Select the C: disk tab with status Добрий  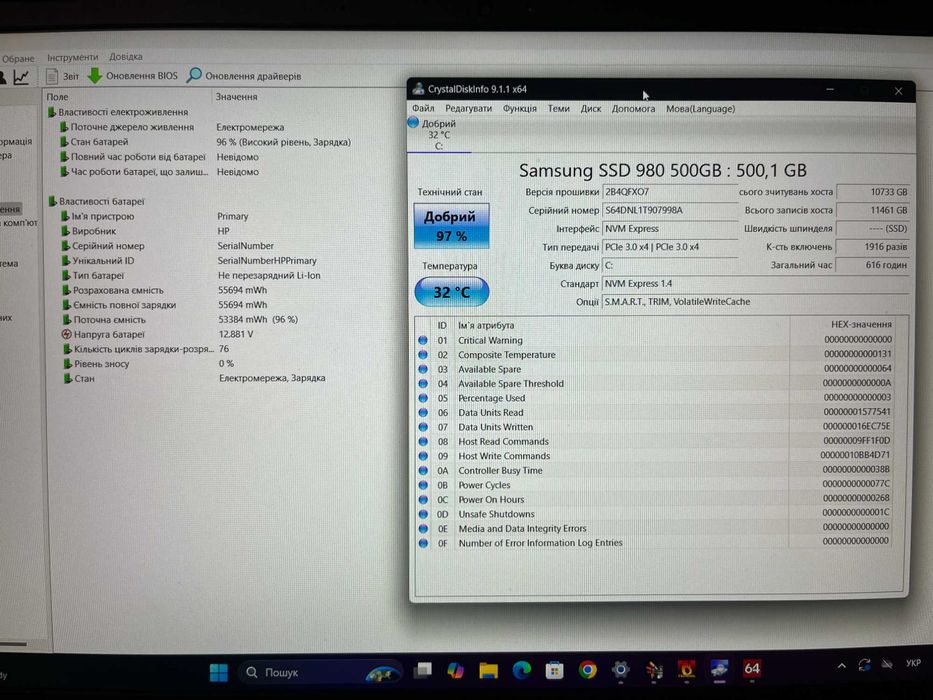point(439,135)
